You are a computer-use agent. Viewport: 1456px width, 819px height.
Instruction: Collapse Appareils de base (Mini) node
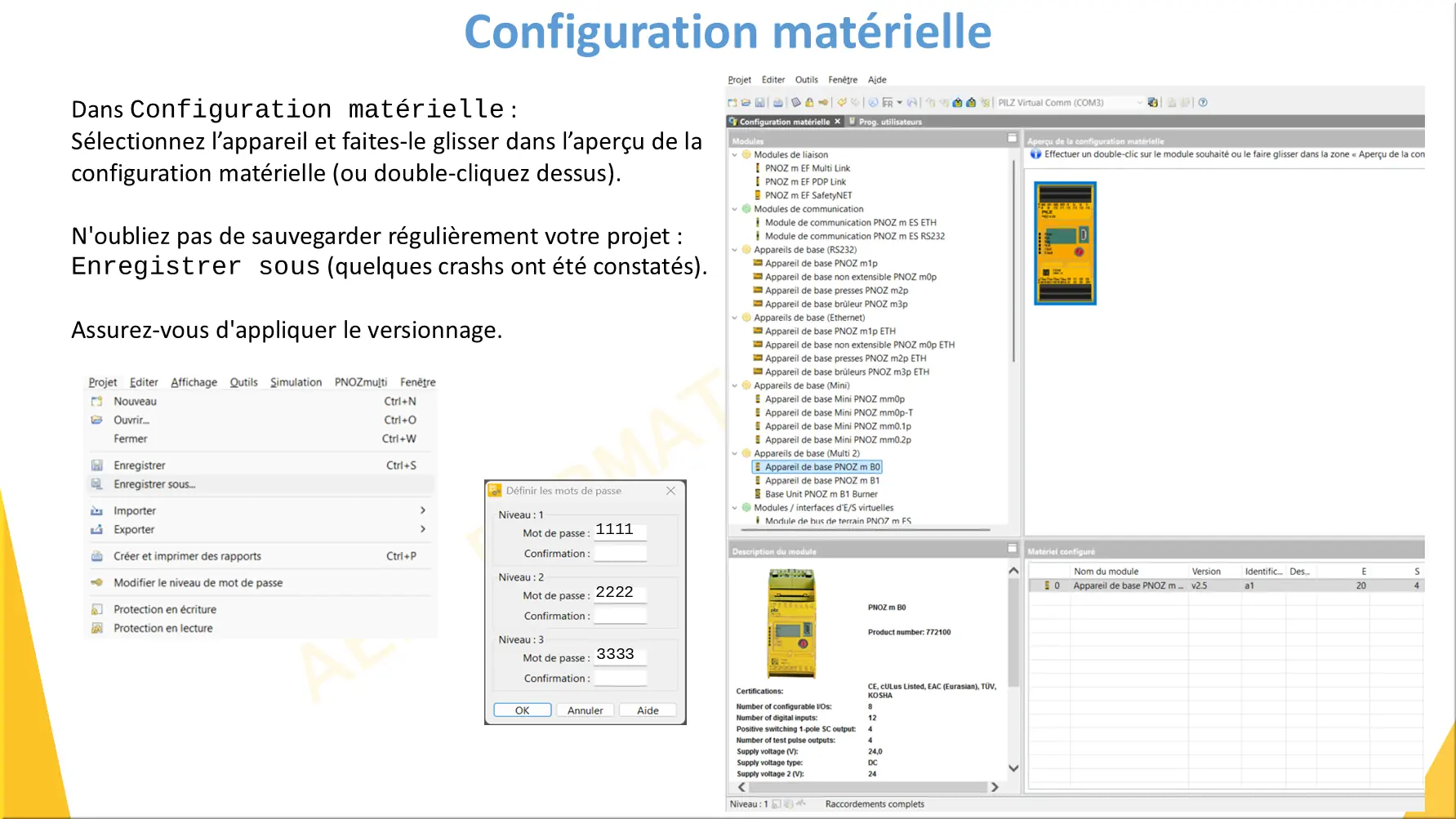pyautogui.click(x=734, y=386)
